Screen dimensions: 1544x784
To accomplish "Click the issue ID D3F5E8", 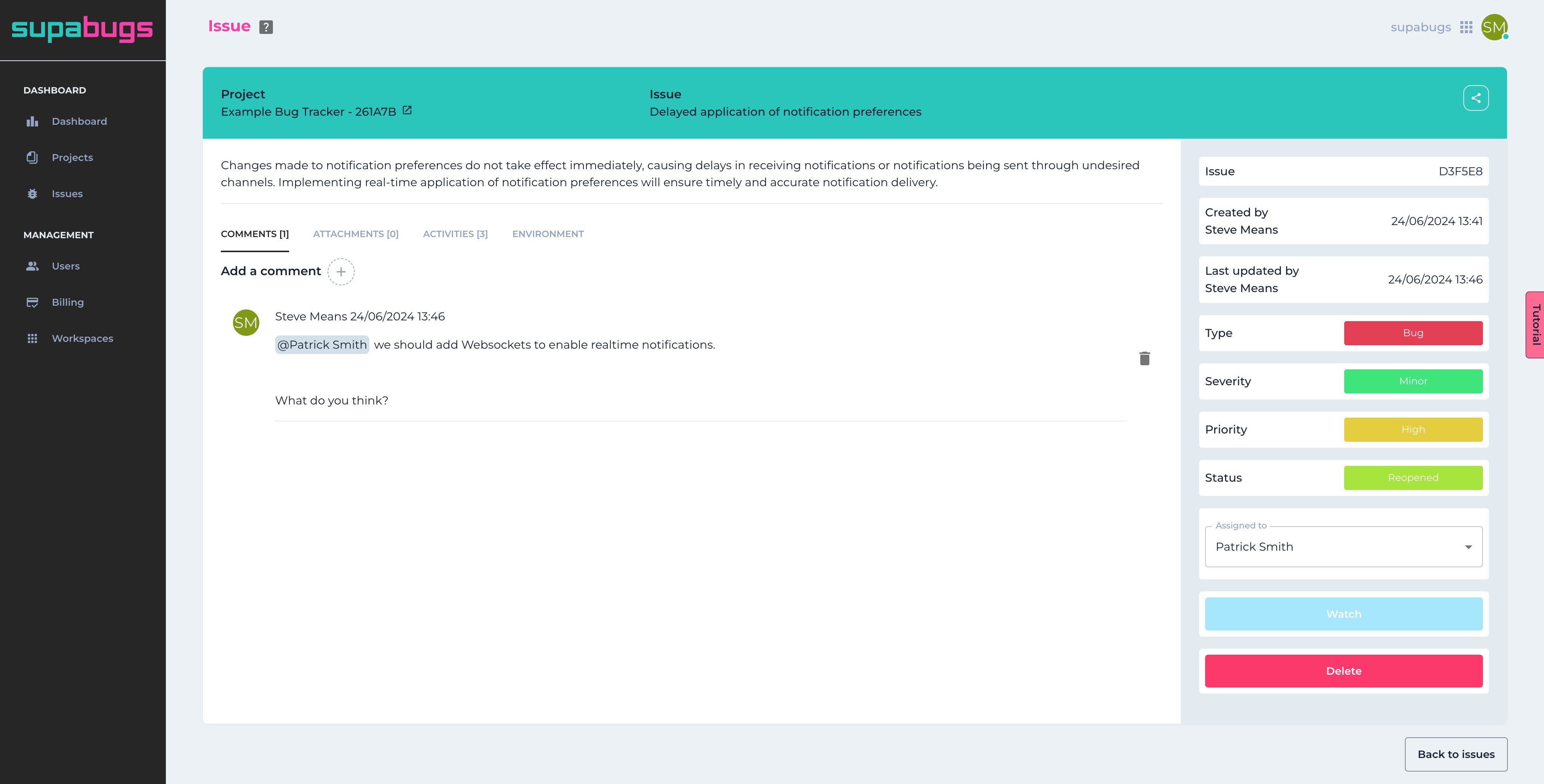I will (1460, 171).
